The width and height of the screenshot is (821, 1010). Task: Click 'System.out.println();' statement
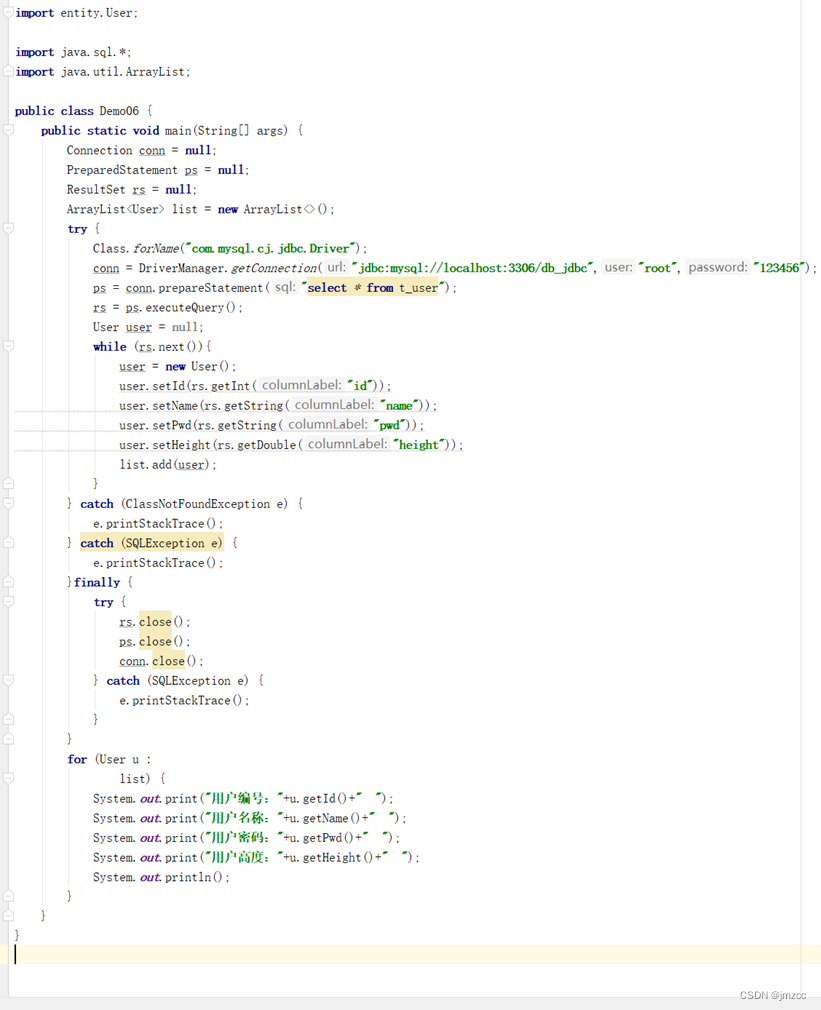coord(161,877)
